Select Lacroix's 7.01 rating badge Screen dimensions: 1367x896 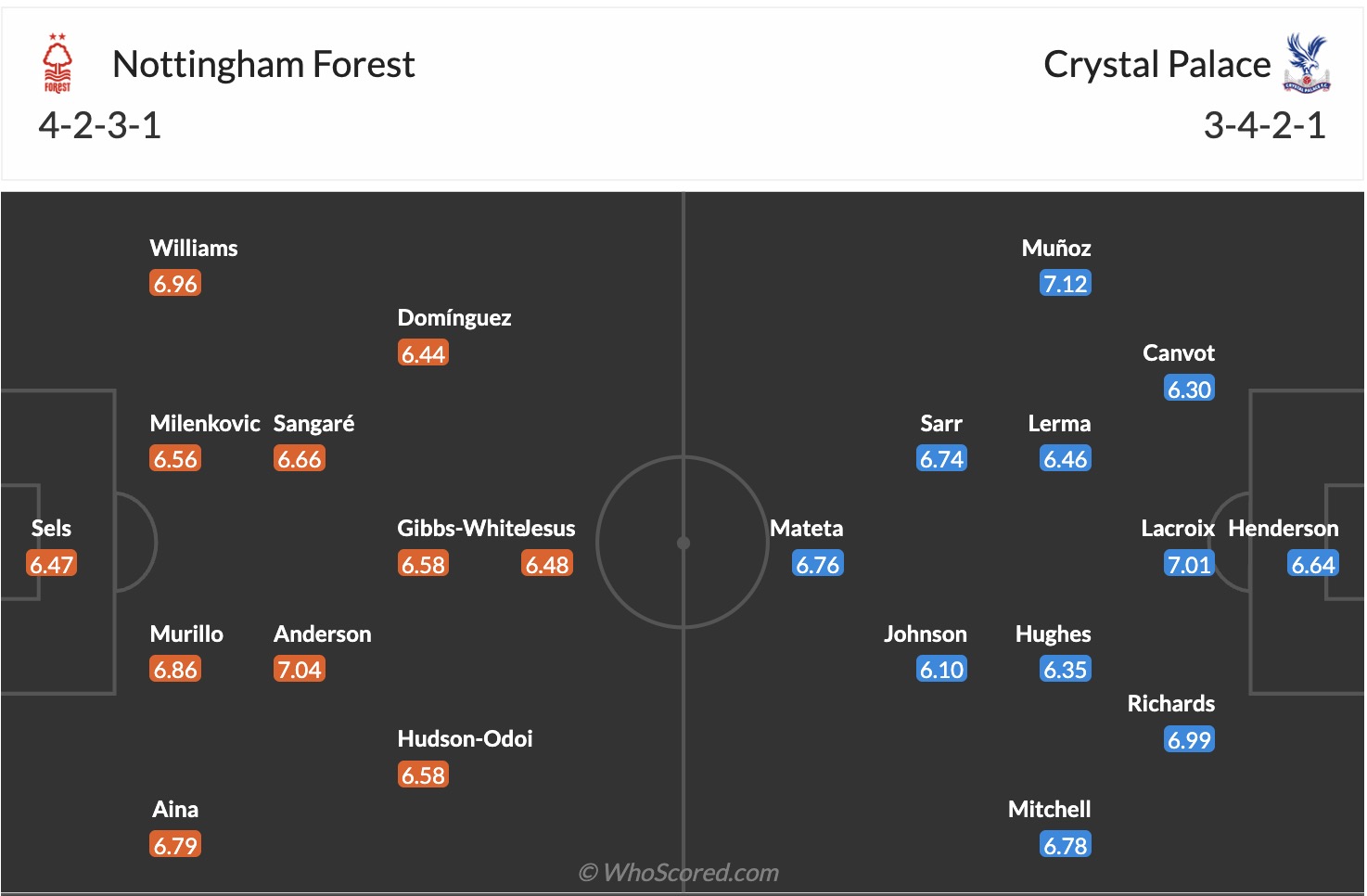point(1189,565)
